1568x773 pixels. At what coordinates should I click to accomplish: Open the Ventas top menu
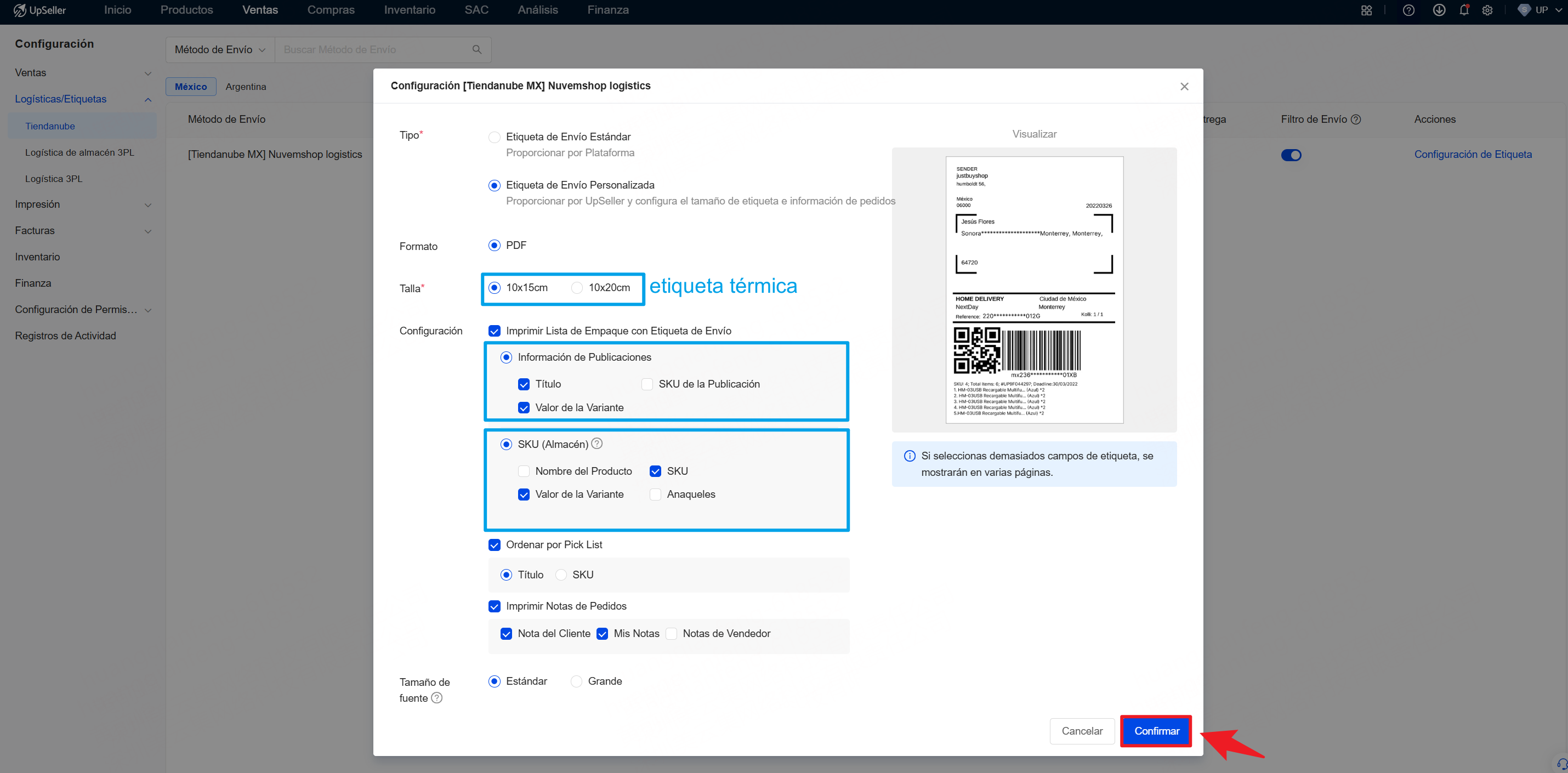pos(260,10)
